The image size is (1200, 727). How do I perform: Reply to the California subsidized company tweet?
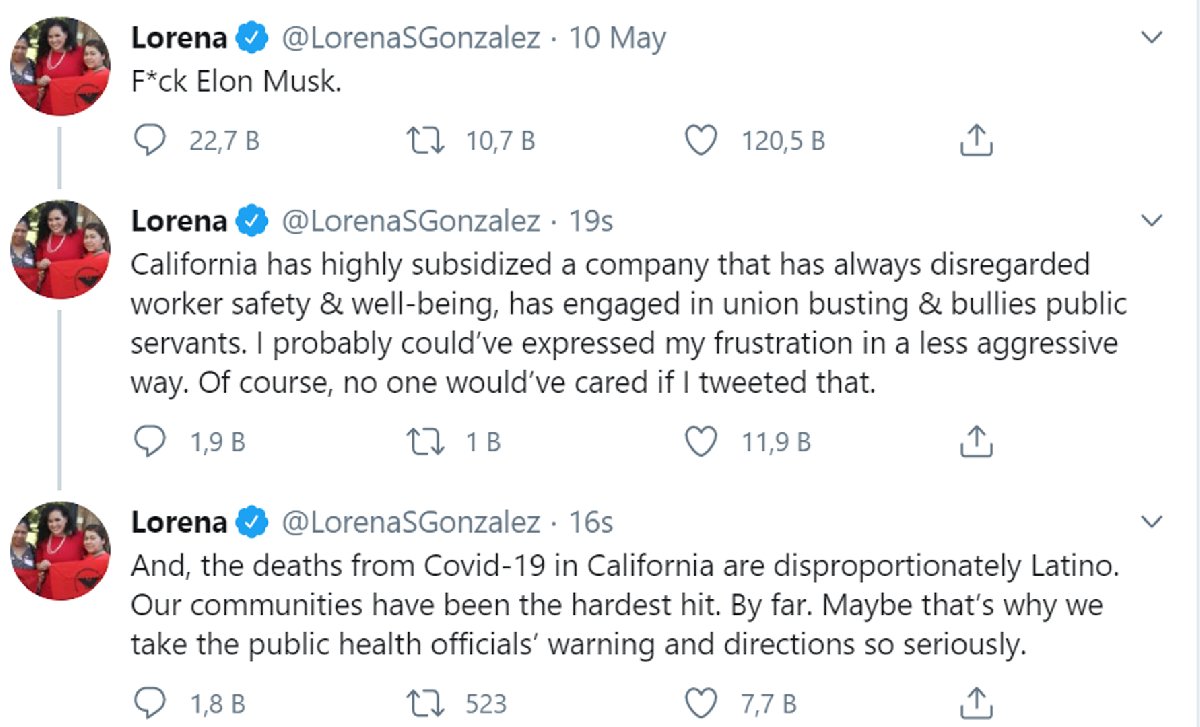click(150, 440)
